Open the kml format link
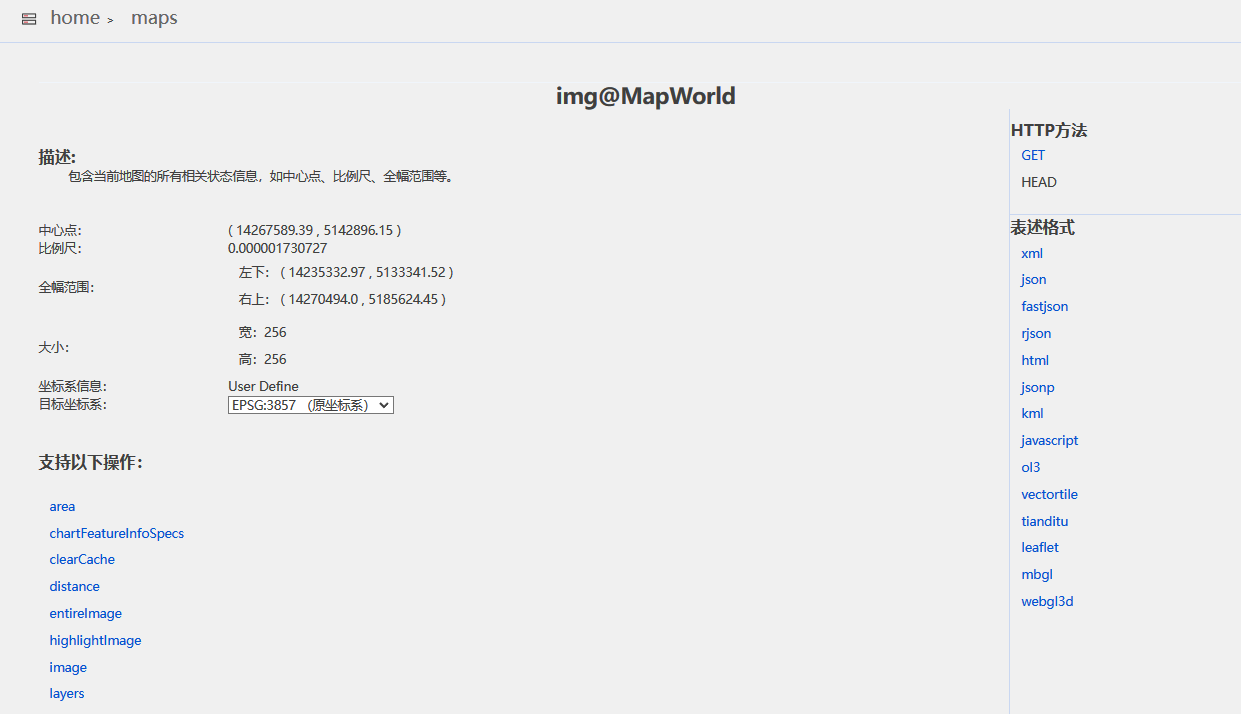Viewport: 1241px width, 714px height. coord(1032,413)
